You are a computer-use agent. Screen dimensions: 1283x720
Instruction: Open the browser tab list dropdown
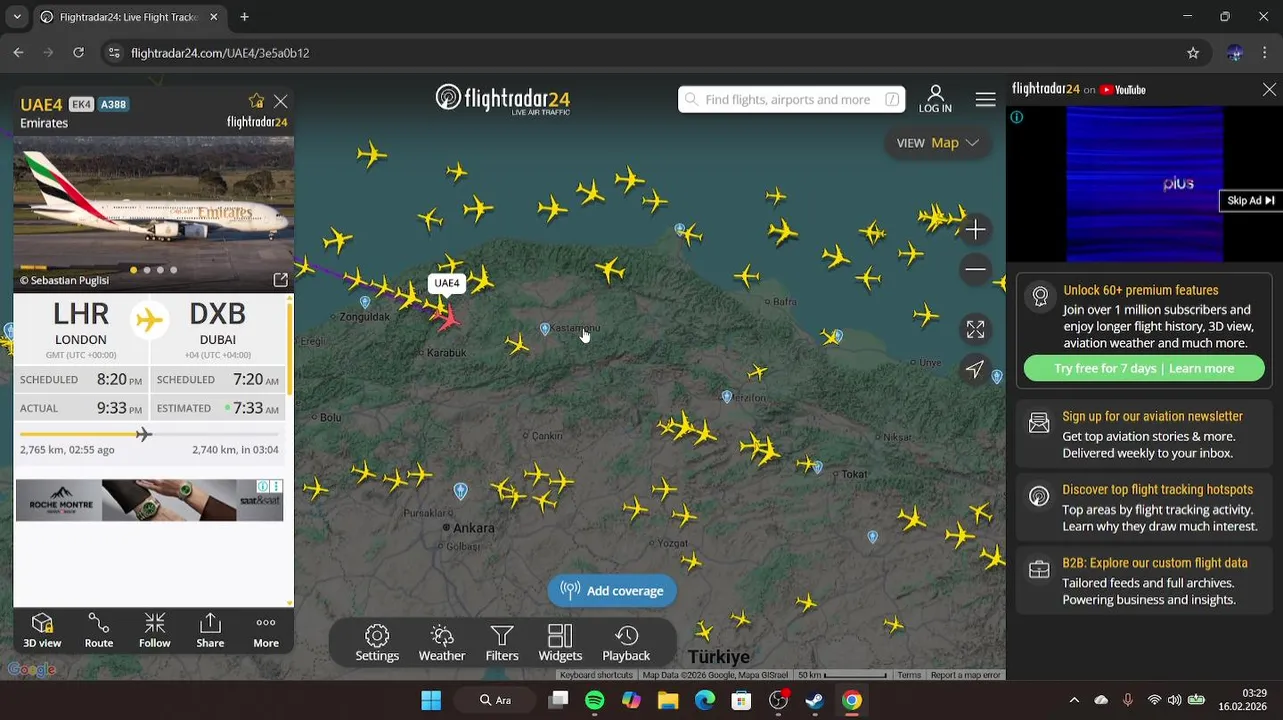pyautogui.click(x=17, y=17)
